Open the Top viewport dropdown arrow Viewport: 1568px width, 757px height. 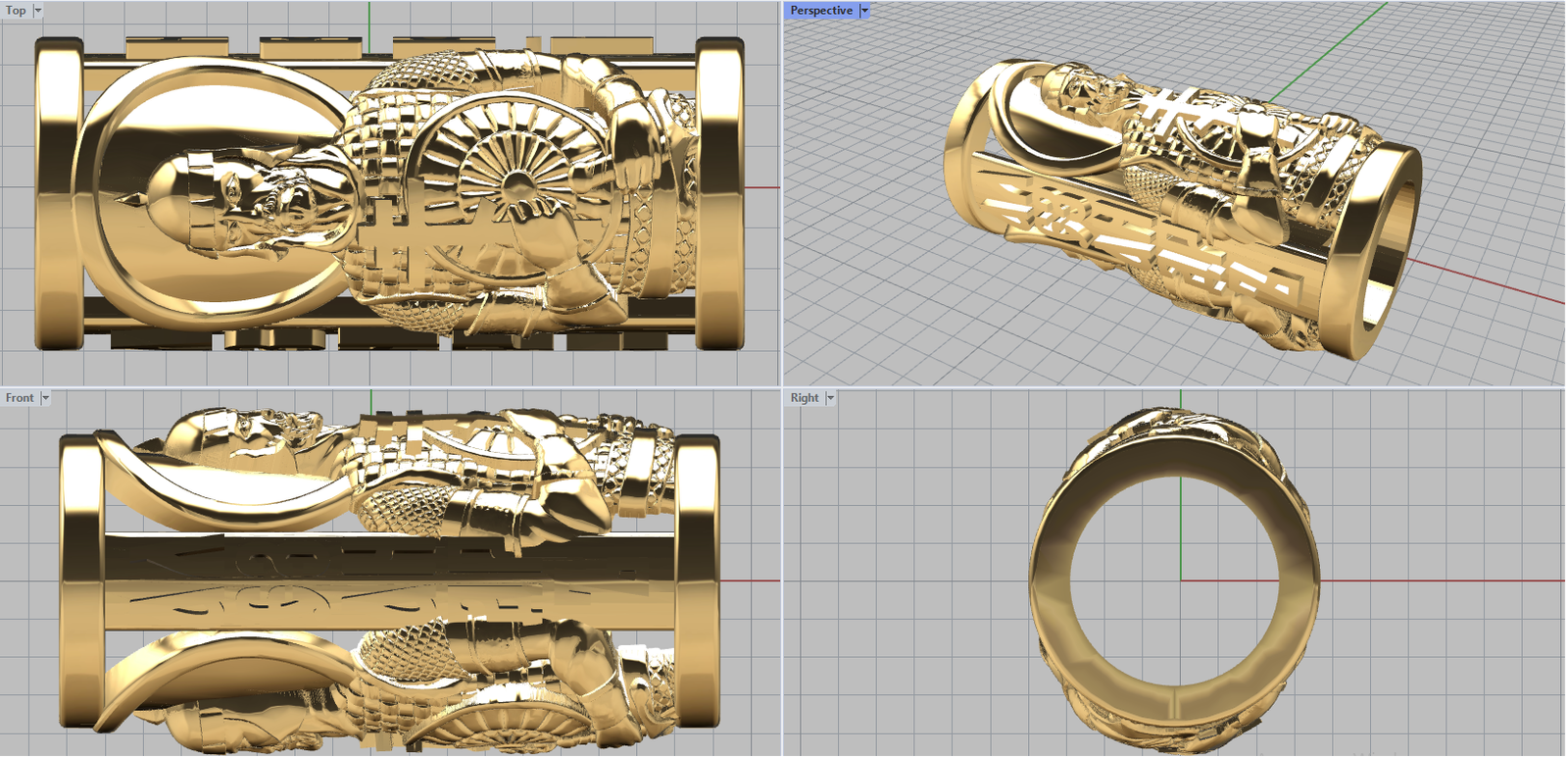click(x=38, y=11)
